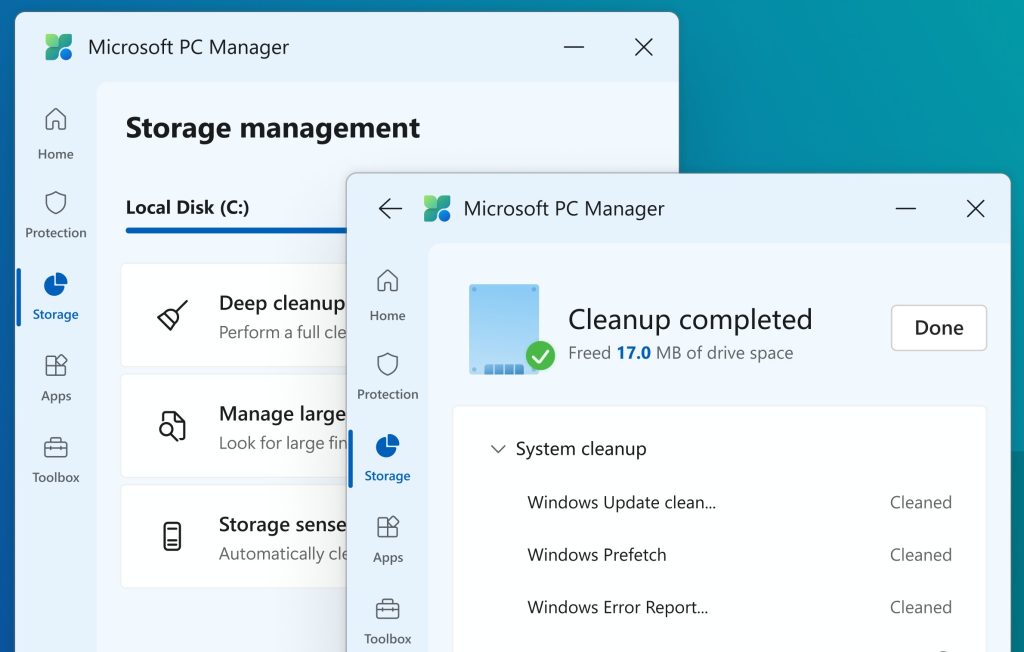Open Home in back window sidebar
Screen dimensions: 1024x652
coord(56,133)
